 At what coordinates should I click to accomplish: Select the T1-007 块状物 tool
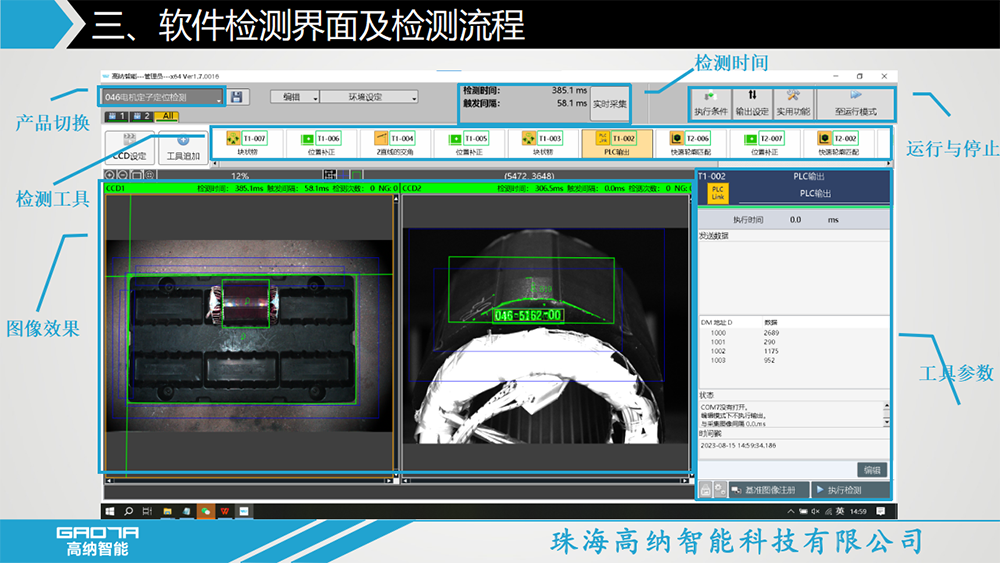[246, 144]
